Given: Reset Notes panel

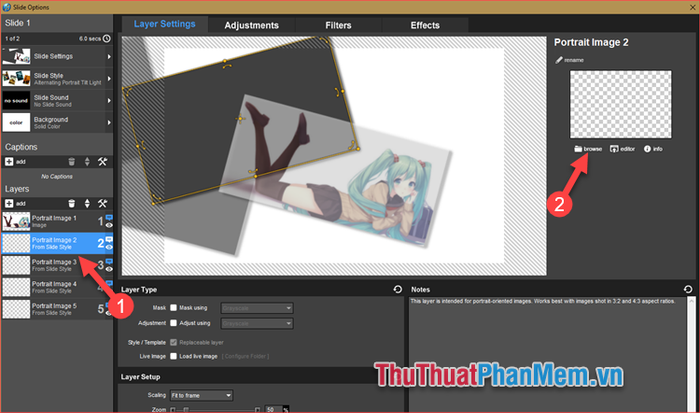Looking at the screenshot, I should (x=688, y=289).
